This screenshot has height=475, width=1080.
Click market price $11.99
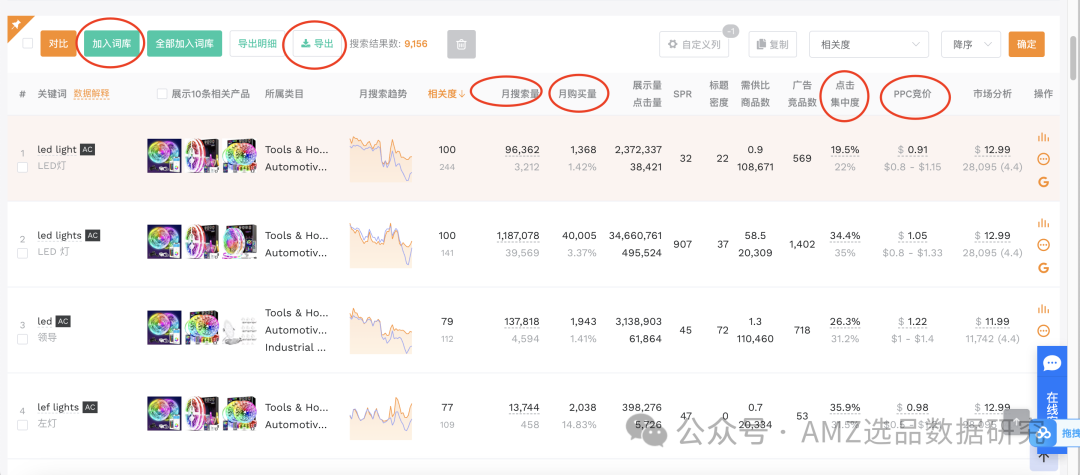click(x=993, y=321)
